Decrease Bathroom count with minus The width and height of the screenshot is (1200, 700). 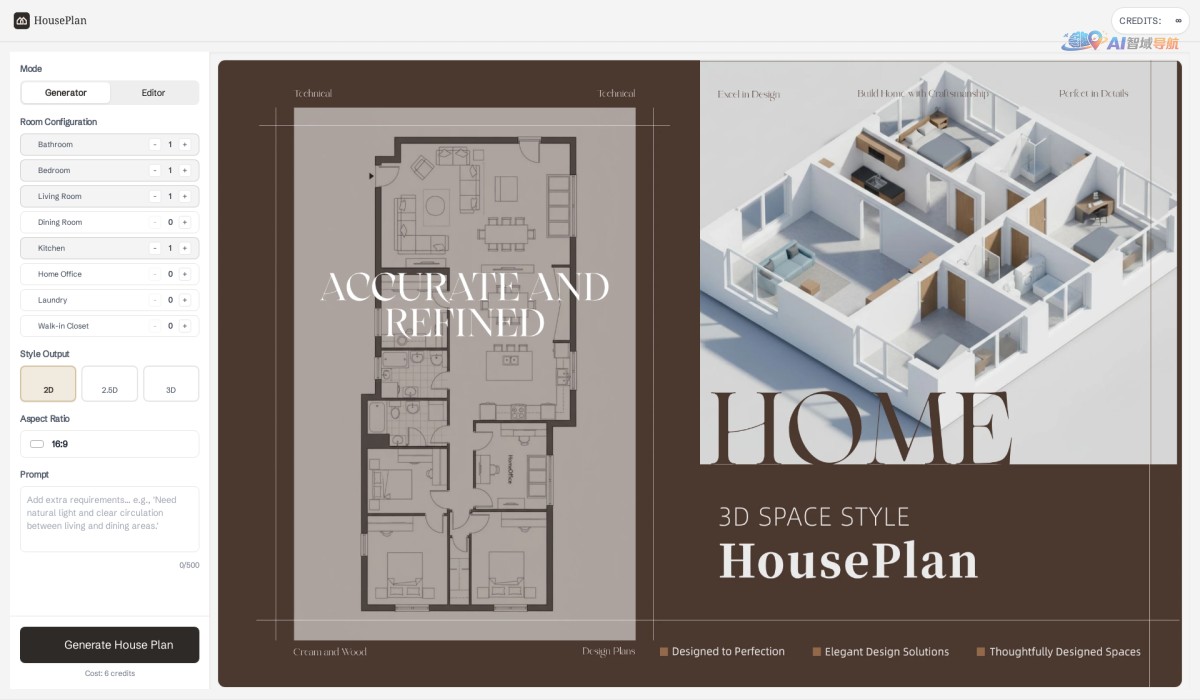tap(155, 145)
